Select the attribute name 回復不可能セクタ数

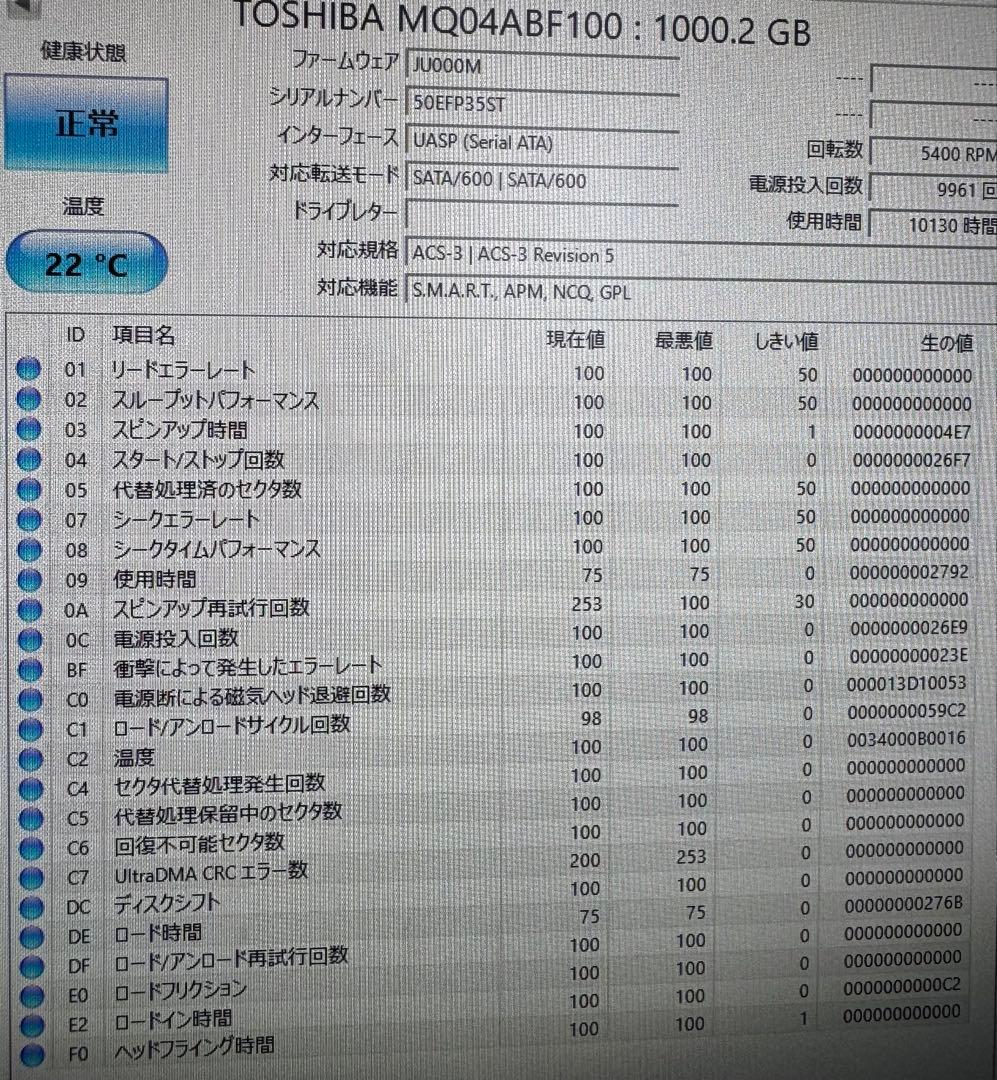pos(199,844)
